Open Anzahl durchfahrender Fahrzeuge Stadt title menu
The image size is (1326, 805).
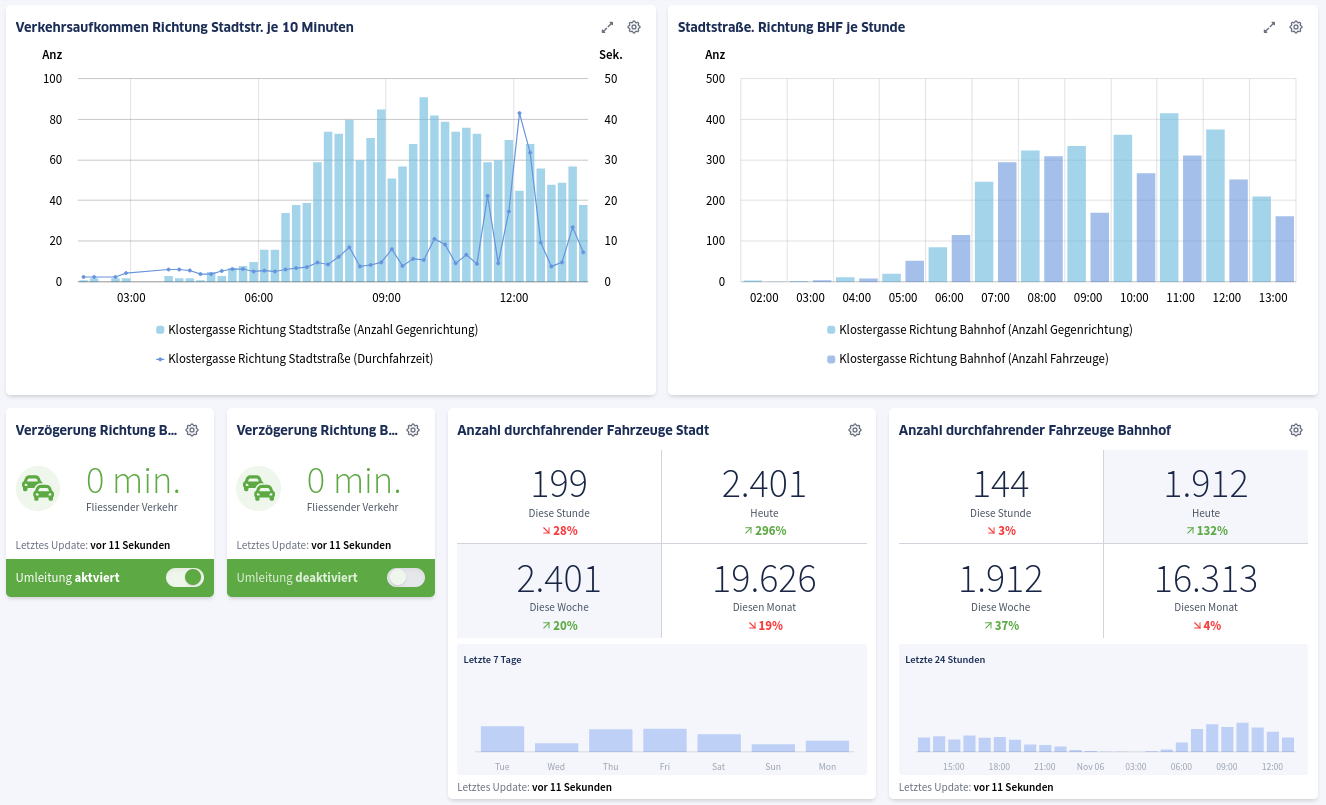click(x=581, y=429)
